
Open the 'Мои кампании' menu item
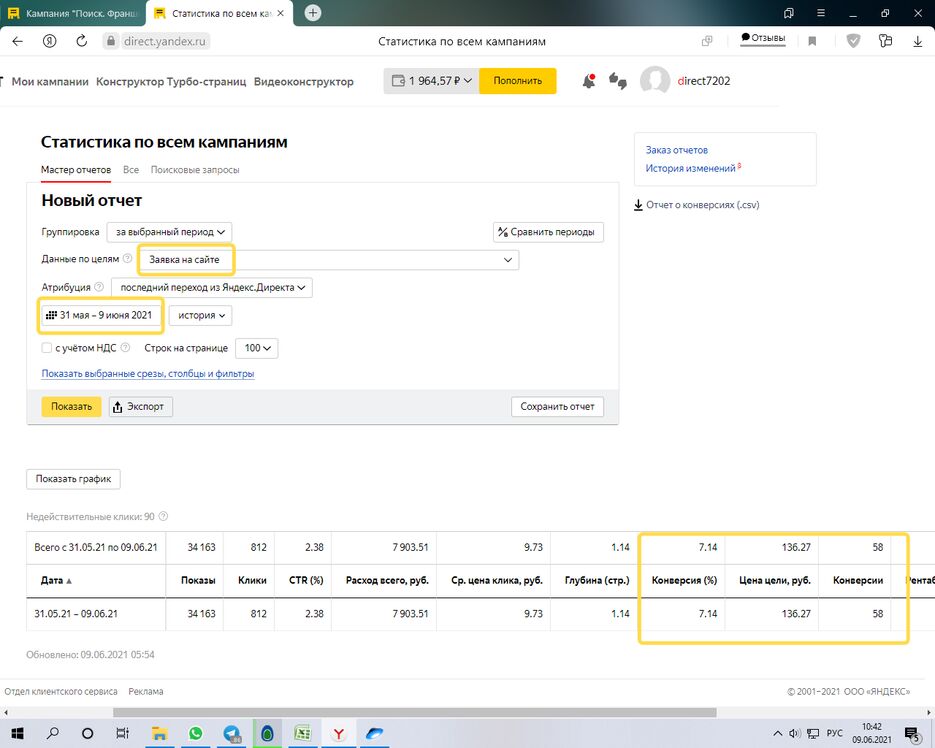(50, 82)
